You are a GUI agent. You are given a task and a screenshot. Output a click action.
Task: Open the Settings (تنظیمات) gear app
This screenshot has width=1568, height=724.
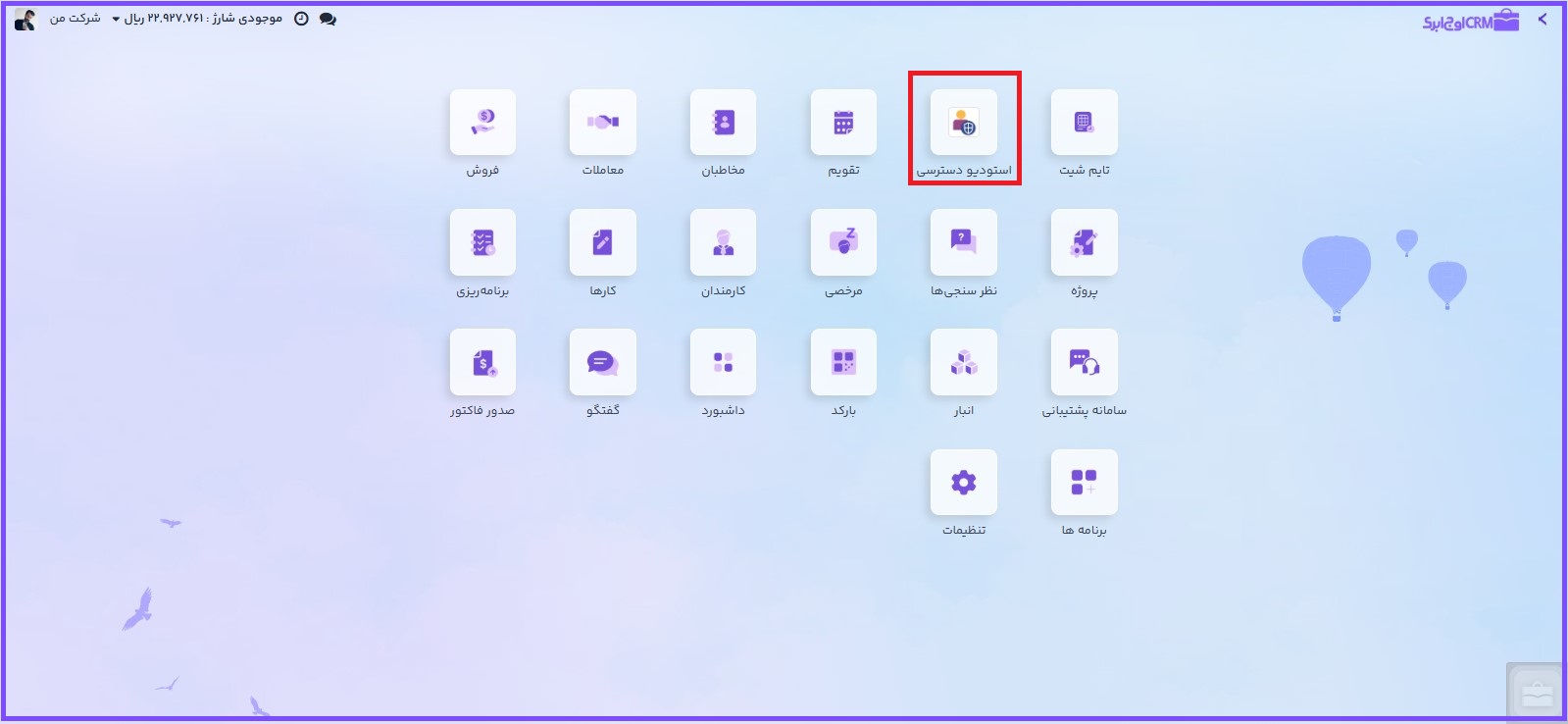click(x=963, y=483)
